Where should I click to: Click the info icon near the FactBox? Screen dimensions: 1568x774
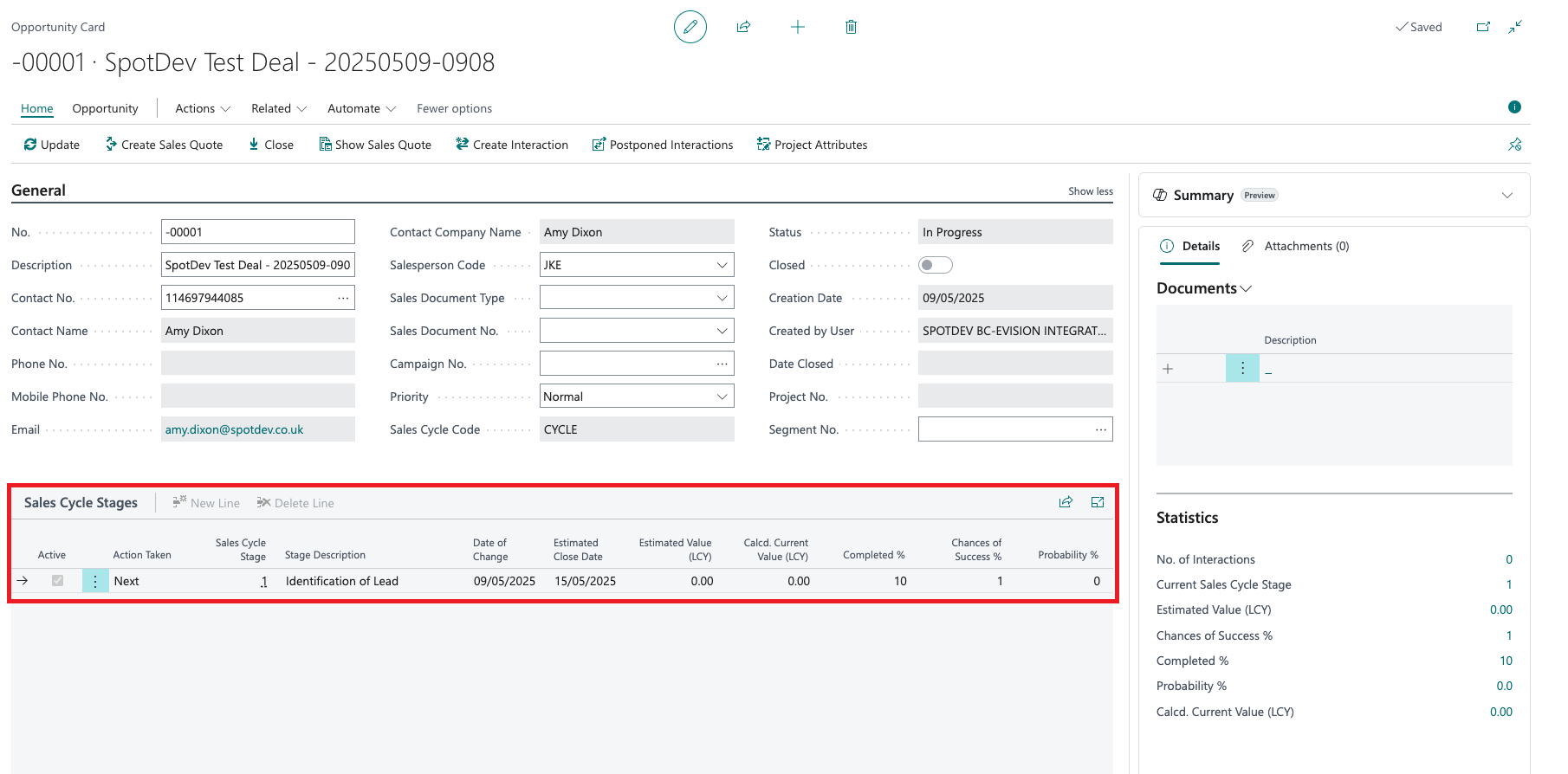coord(1514,107)
